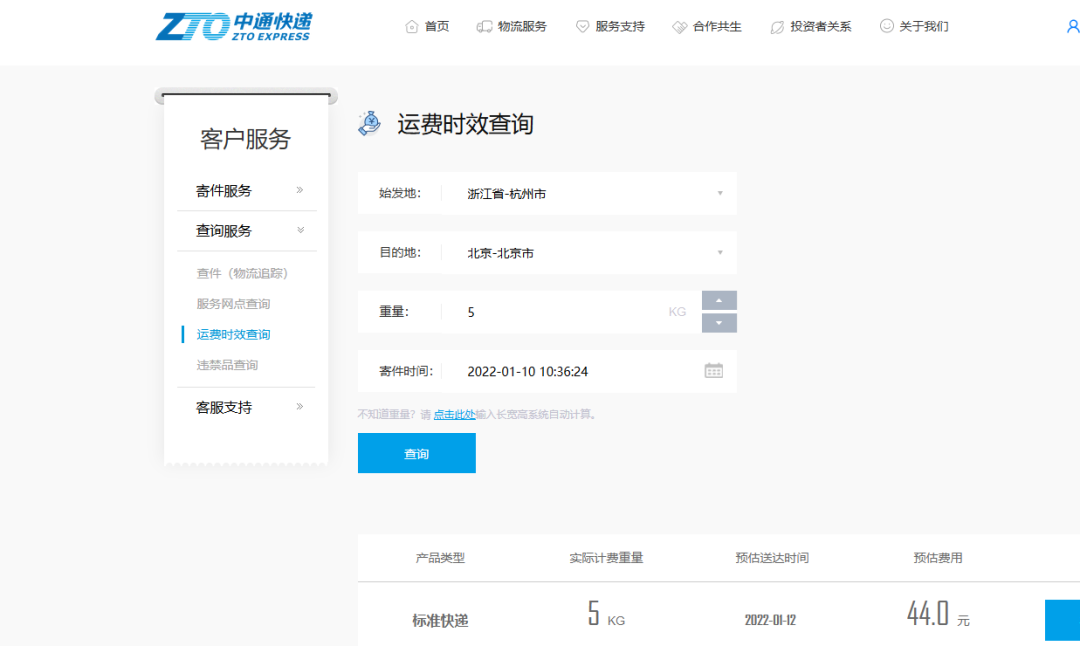The height and width of the screenshot is (646, 1080).
Task: Open the 目的地 destination dropdown
Action: coord(719,252)
